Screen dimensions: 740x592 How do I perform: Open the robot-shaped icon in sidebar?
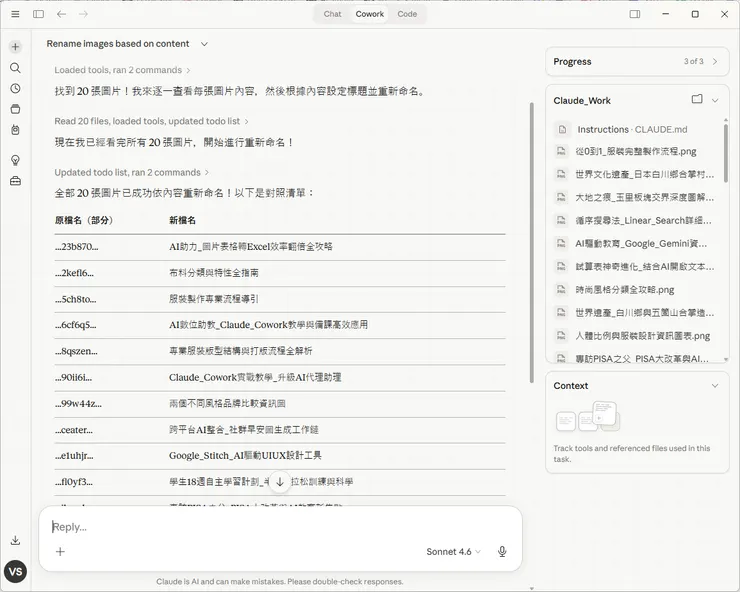click(15, 130)
